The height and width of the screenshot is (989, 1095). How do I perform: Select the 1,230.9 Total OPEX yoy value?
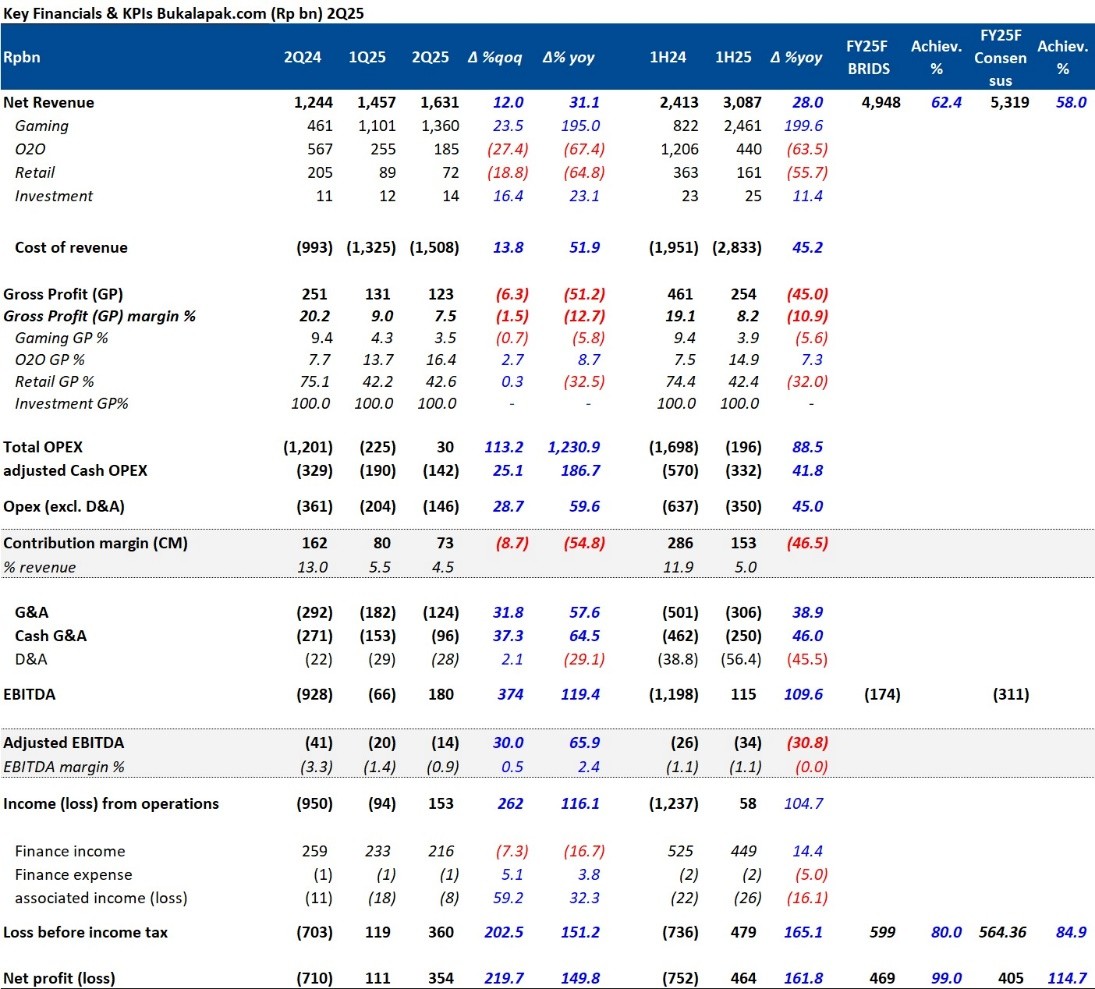(568, 447)
